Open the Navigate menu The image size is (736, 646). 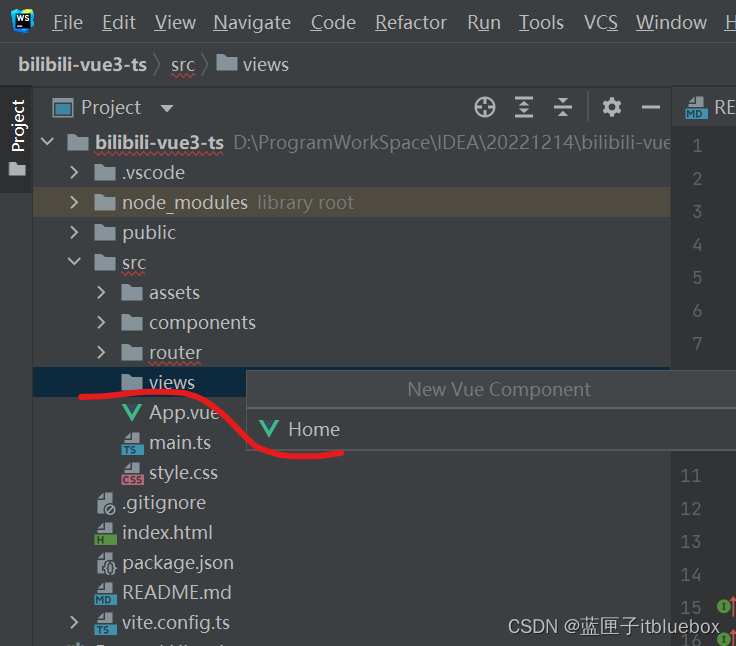pos(252,22)
